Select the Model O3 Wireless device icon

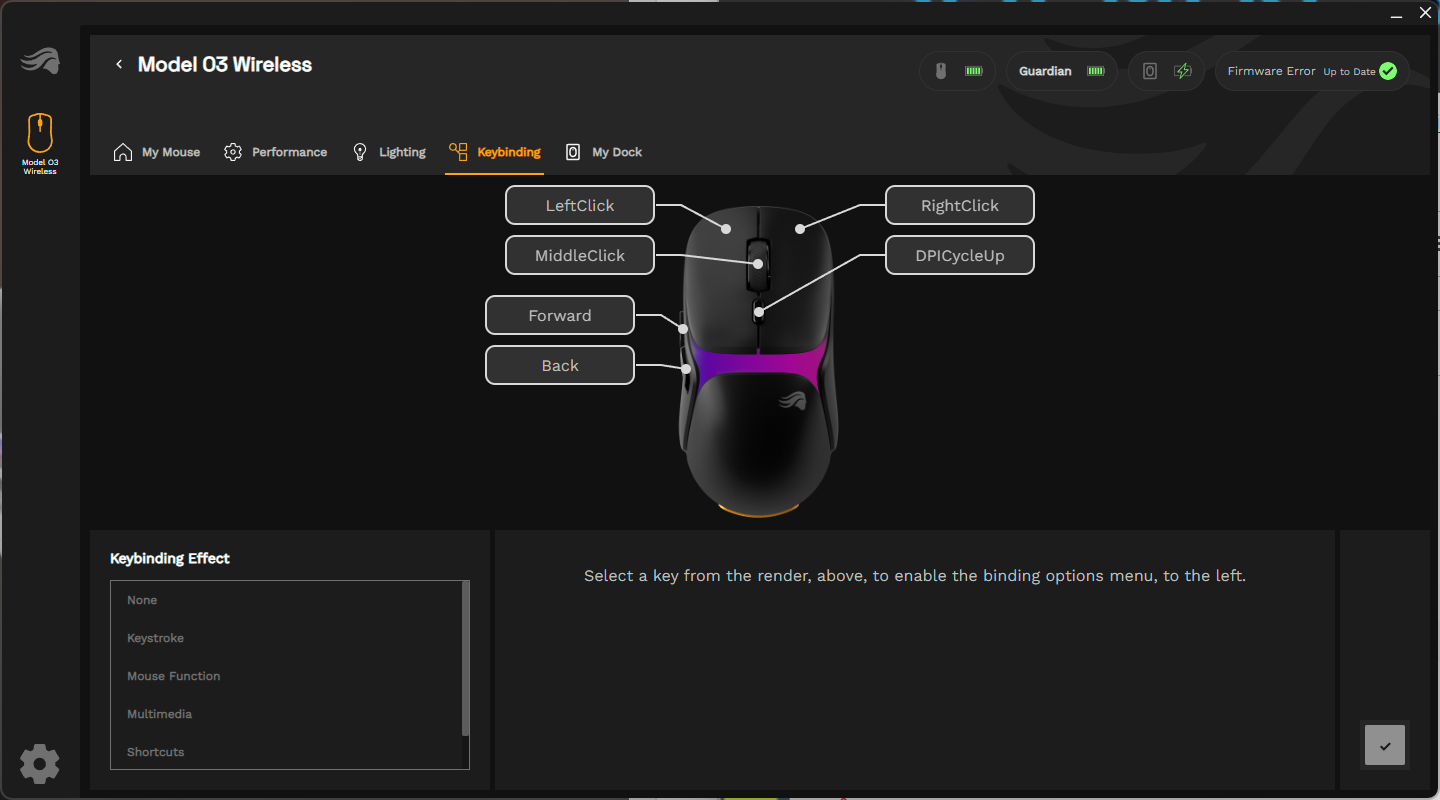click(40, 133)
